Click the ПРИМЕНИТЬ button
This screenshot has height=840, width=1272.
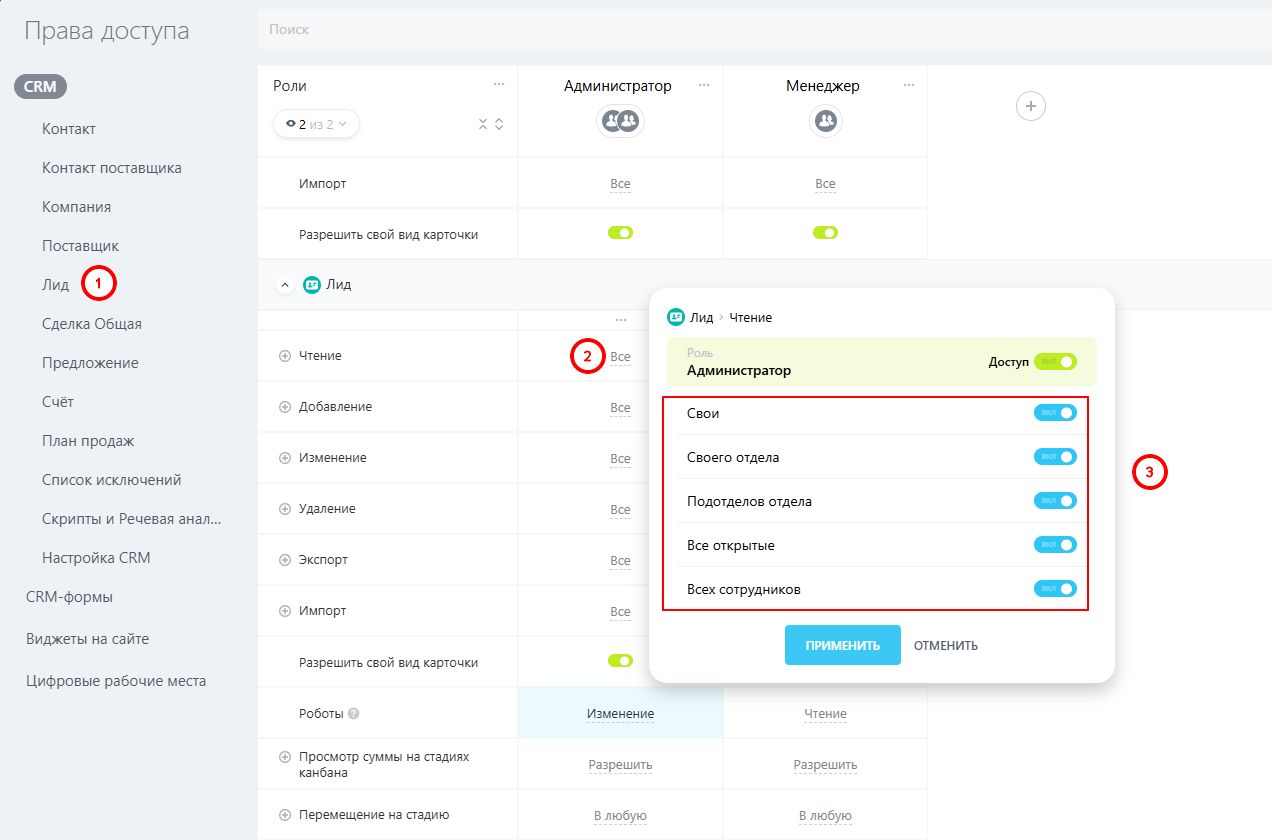coord(842,645)
